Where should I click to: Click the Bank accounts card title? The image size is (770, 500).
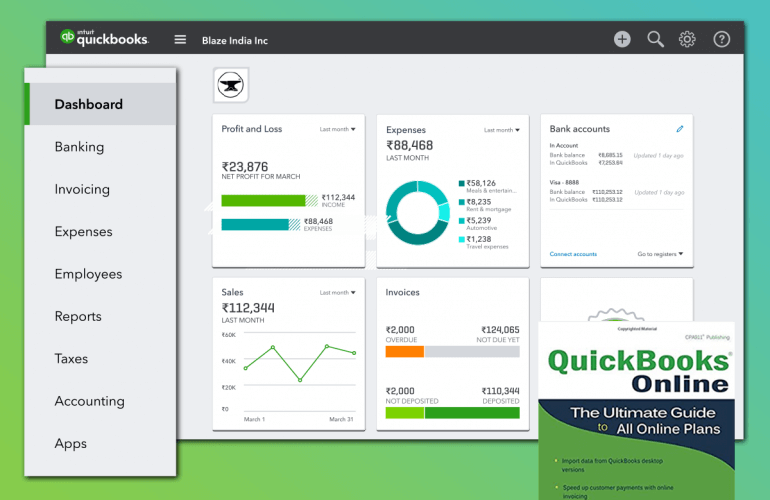579,129
